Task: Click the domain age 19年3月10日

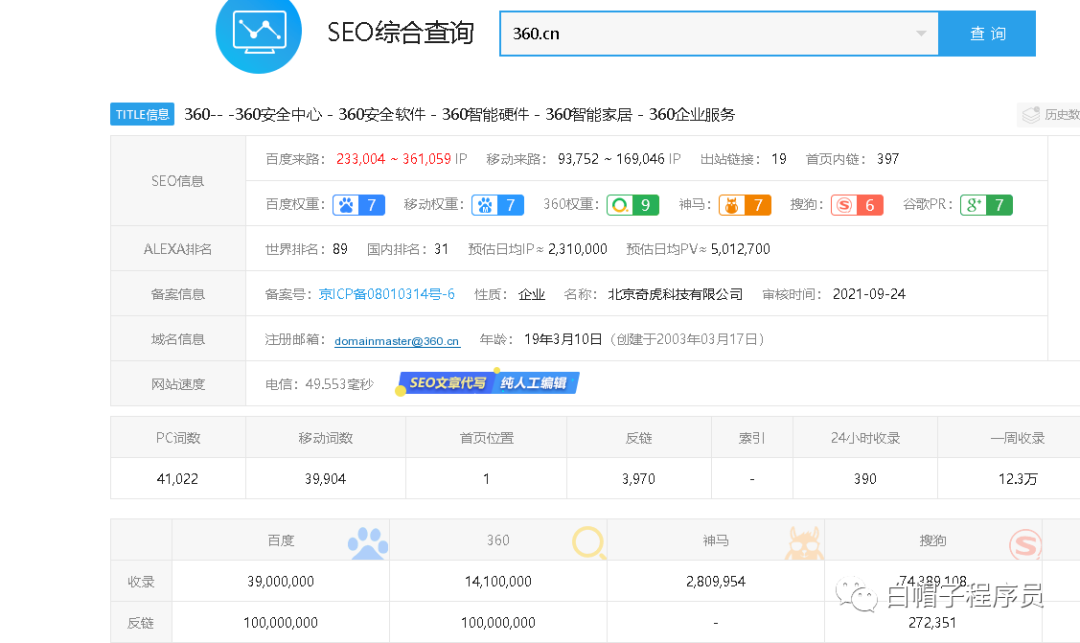Action: (563, 339)
